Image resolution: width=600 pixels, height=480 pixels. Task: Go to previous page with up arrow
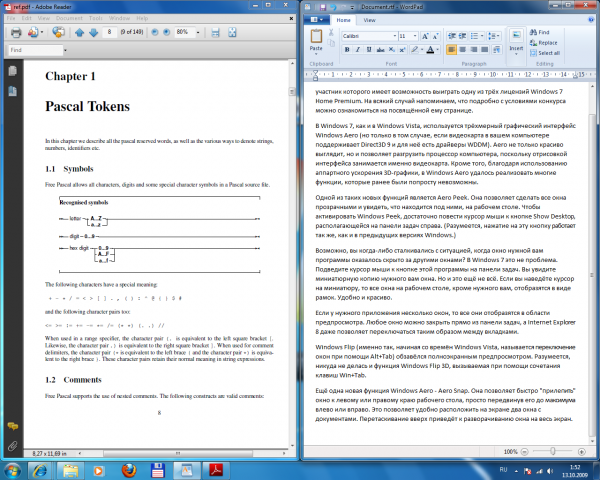(x=80, y=33)
